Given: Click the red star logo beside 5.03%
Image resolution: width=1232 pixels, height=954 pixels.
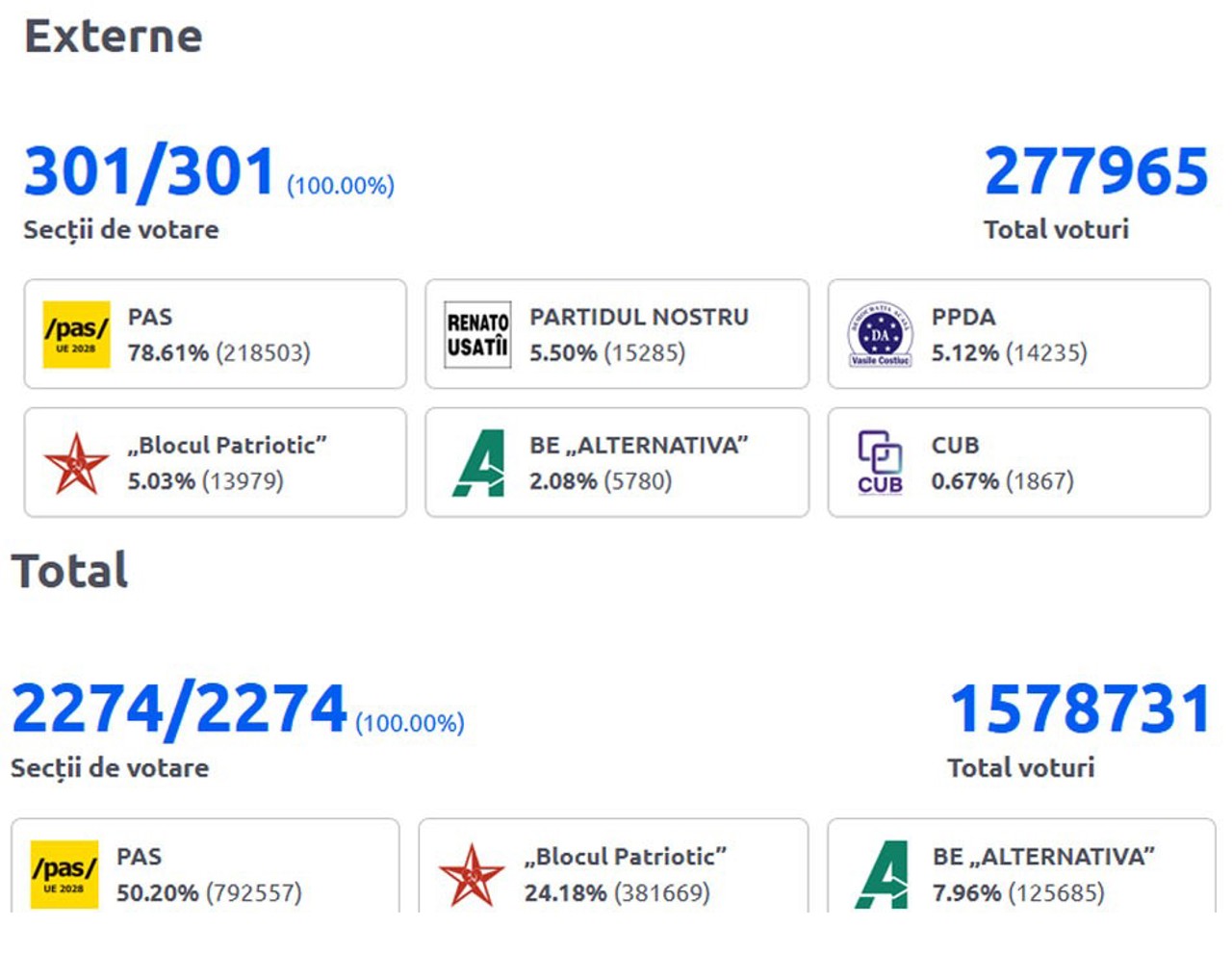Looking at the screenshot, I should click(x=76, y=463).
